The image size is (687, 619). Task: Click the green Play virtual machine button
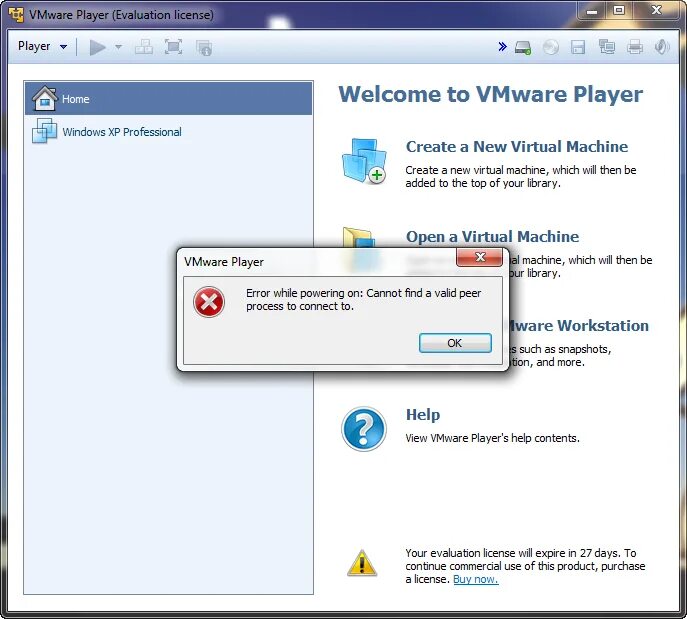[x=97, y=47]
